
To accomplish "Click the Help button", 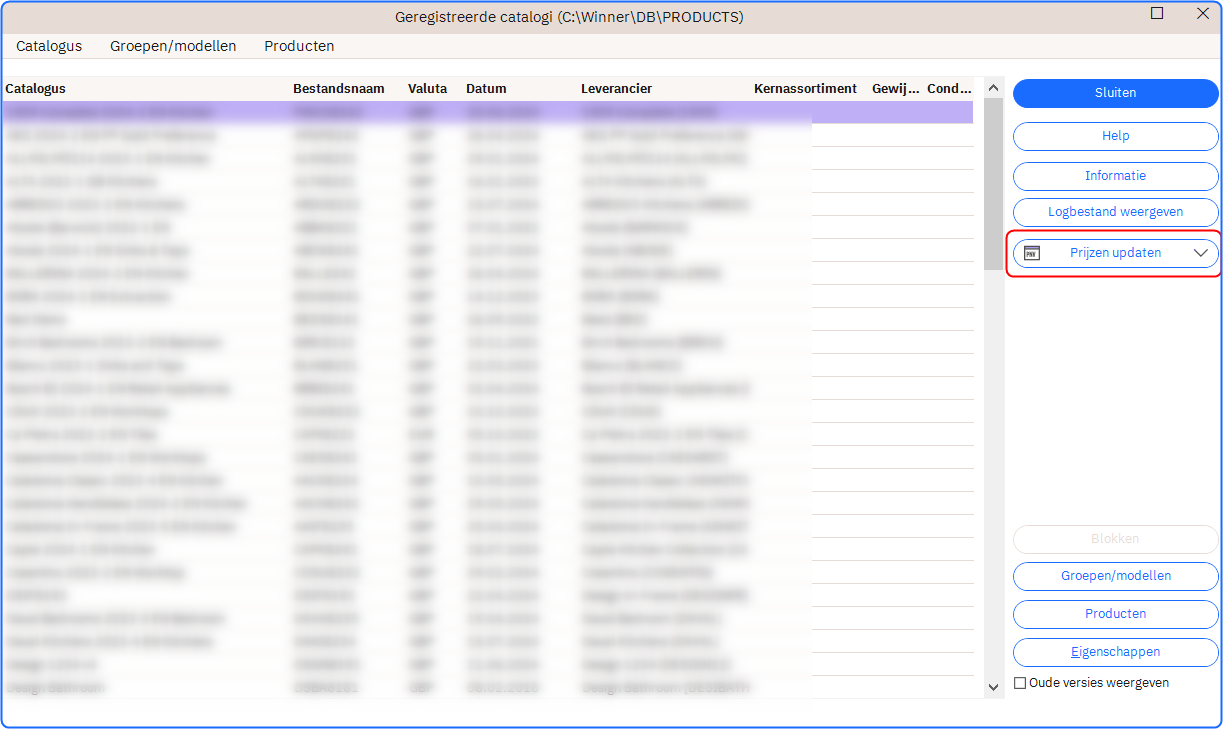I will click(1115, 136).
